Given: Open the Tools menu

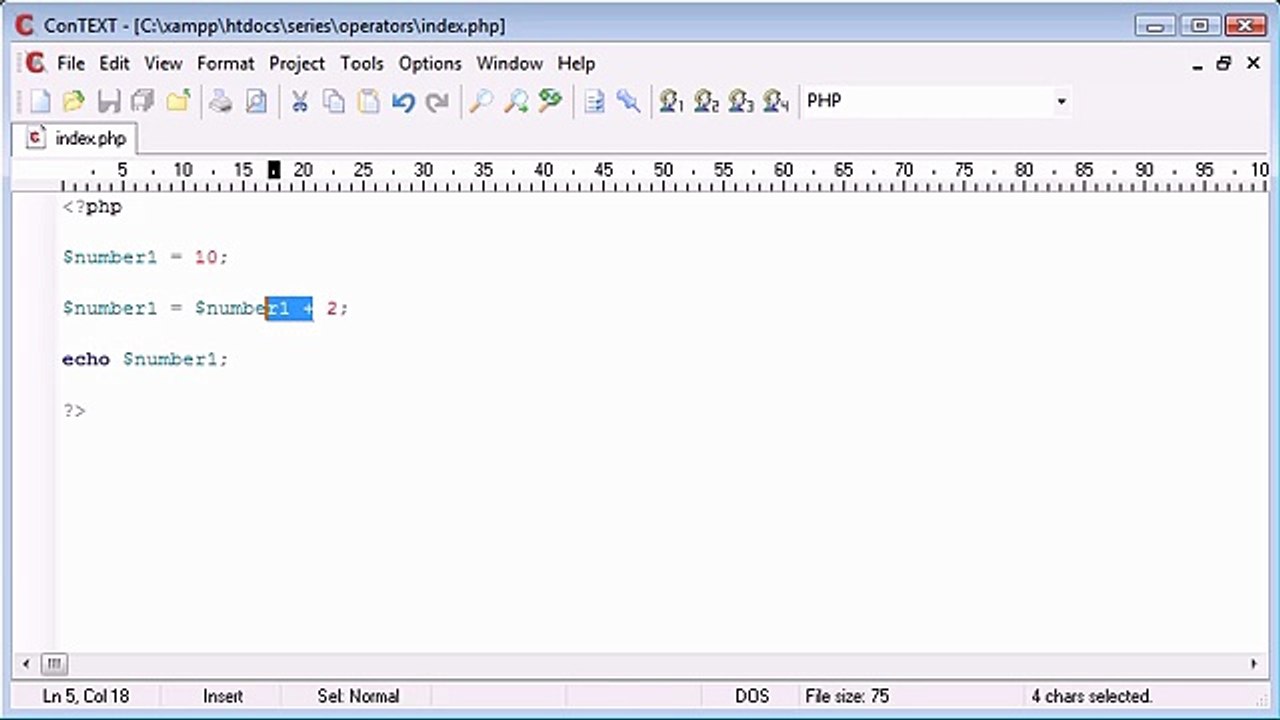Looking at the screenshot, I should (x=362, y=63).
